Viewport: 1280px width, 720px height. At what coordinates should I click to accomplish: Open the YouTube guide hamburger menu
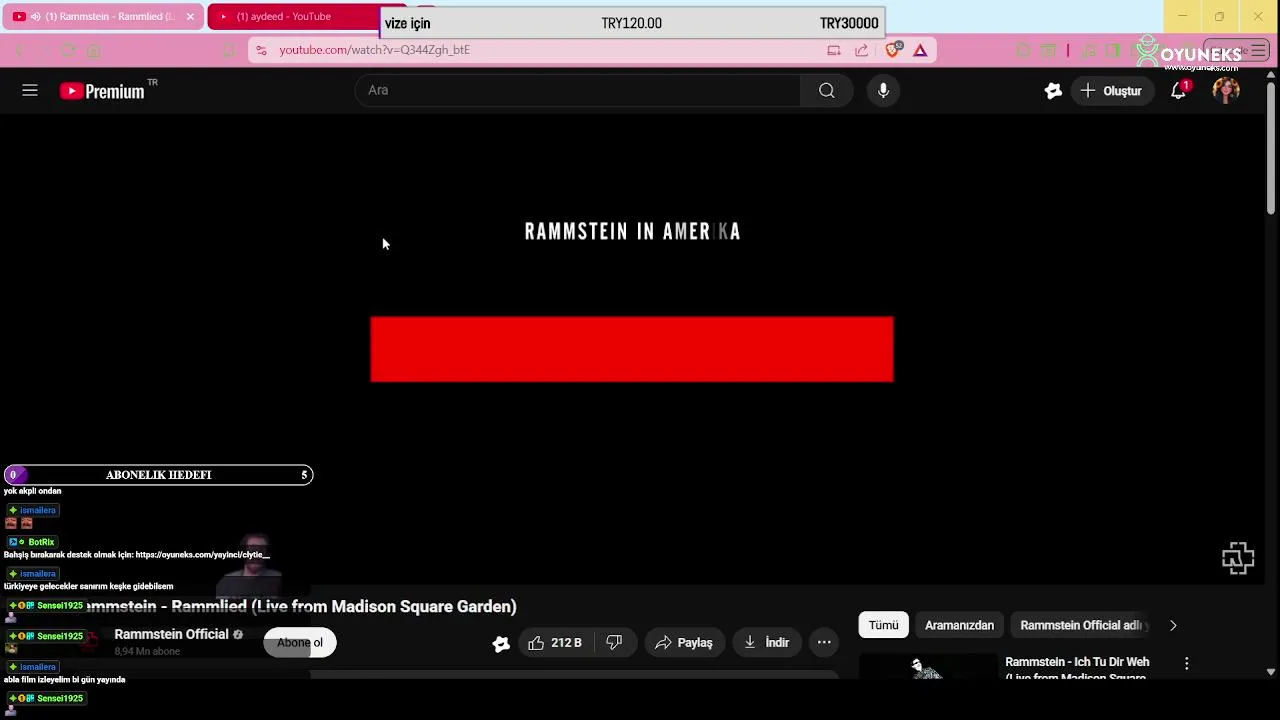point(30,90)
